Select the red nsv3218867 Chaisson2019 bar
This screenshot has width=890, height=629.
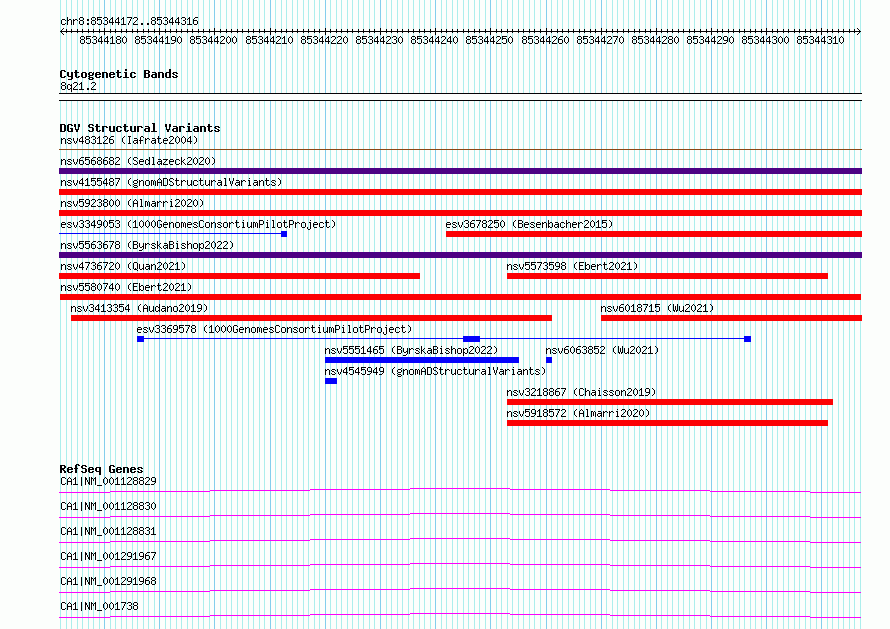coord(670,402)
